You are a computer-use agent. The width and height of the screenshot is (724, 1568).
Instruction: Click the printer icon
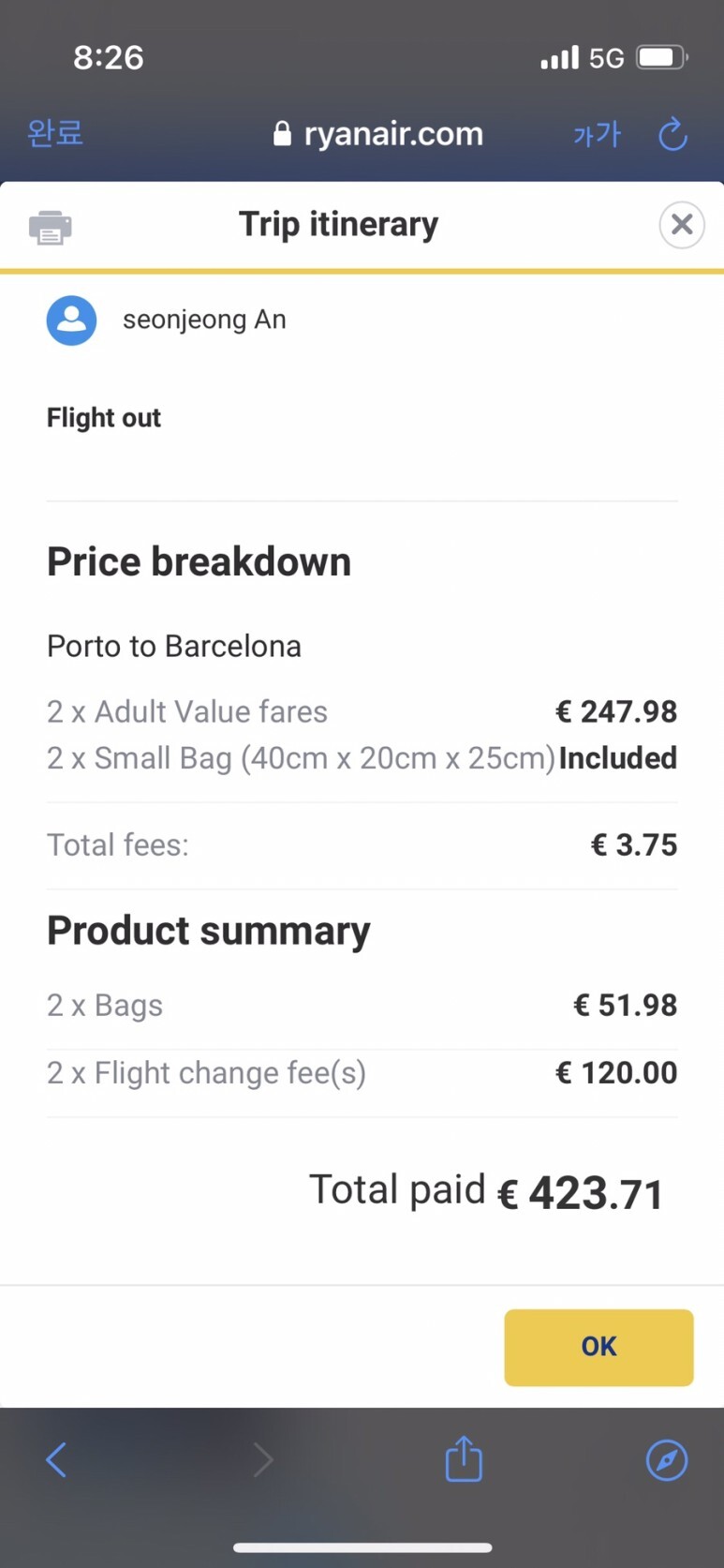(51, 227)
